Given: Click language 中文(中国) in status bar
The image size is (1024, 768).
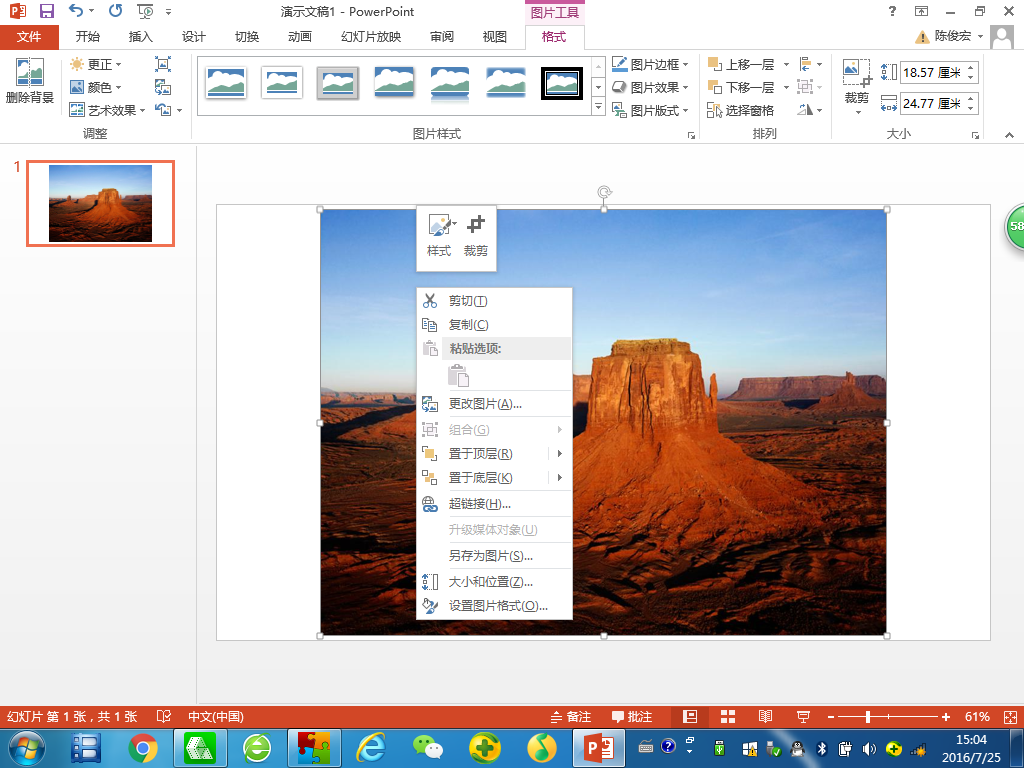Looking at the screenshot, I should 216,716.
